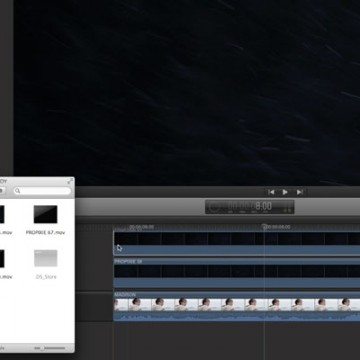360x360 pixels.
Task: Click the timeline ruler start timecode
Action: (142, 227)
